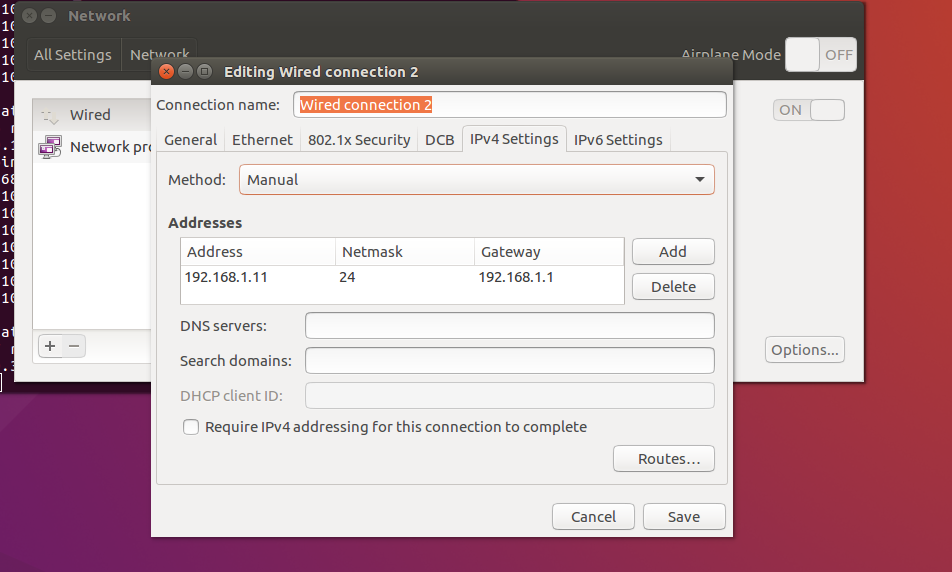Viewport: 952px width, 572px height.
Task: Select Network proxy in the sidebar
Action: click(92, 147)
